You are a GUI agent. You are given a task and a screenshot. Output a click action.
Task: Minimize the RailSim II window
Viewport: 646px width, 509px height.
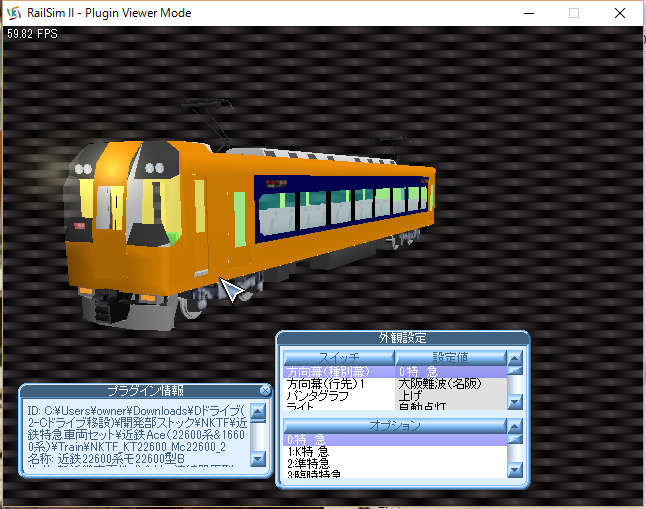529,13
